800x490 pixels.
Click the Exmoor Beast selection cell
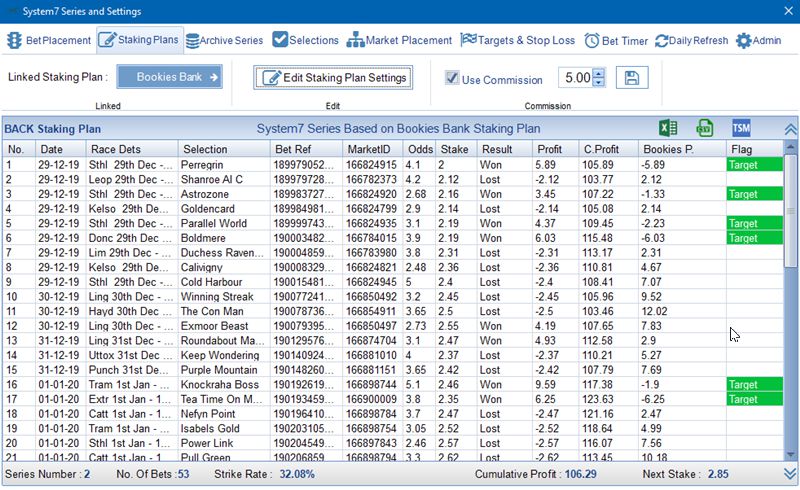(224, 326)
